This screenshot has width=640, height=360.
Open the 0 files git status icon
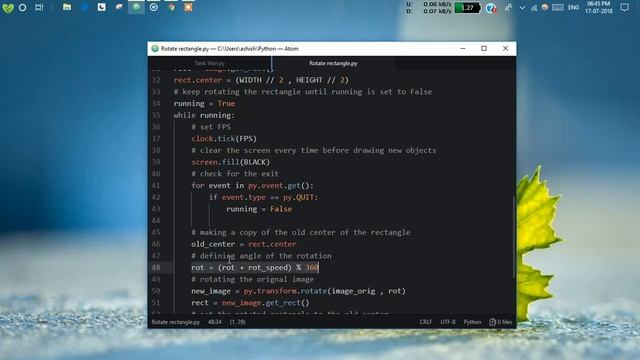click(501, 322)
